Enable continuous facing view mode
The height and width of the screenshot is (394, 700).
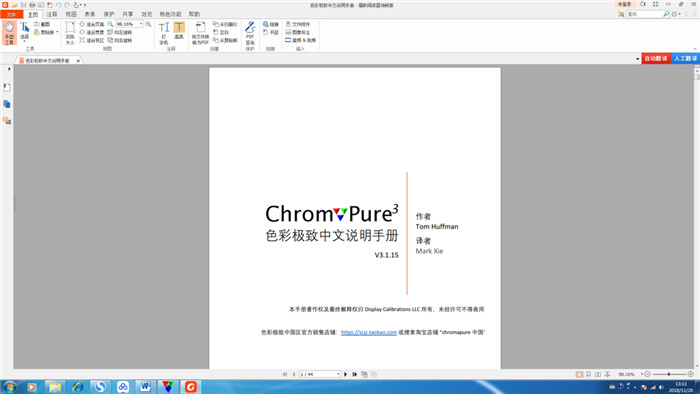pos(607,374)
